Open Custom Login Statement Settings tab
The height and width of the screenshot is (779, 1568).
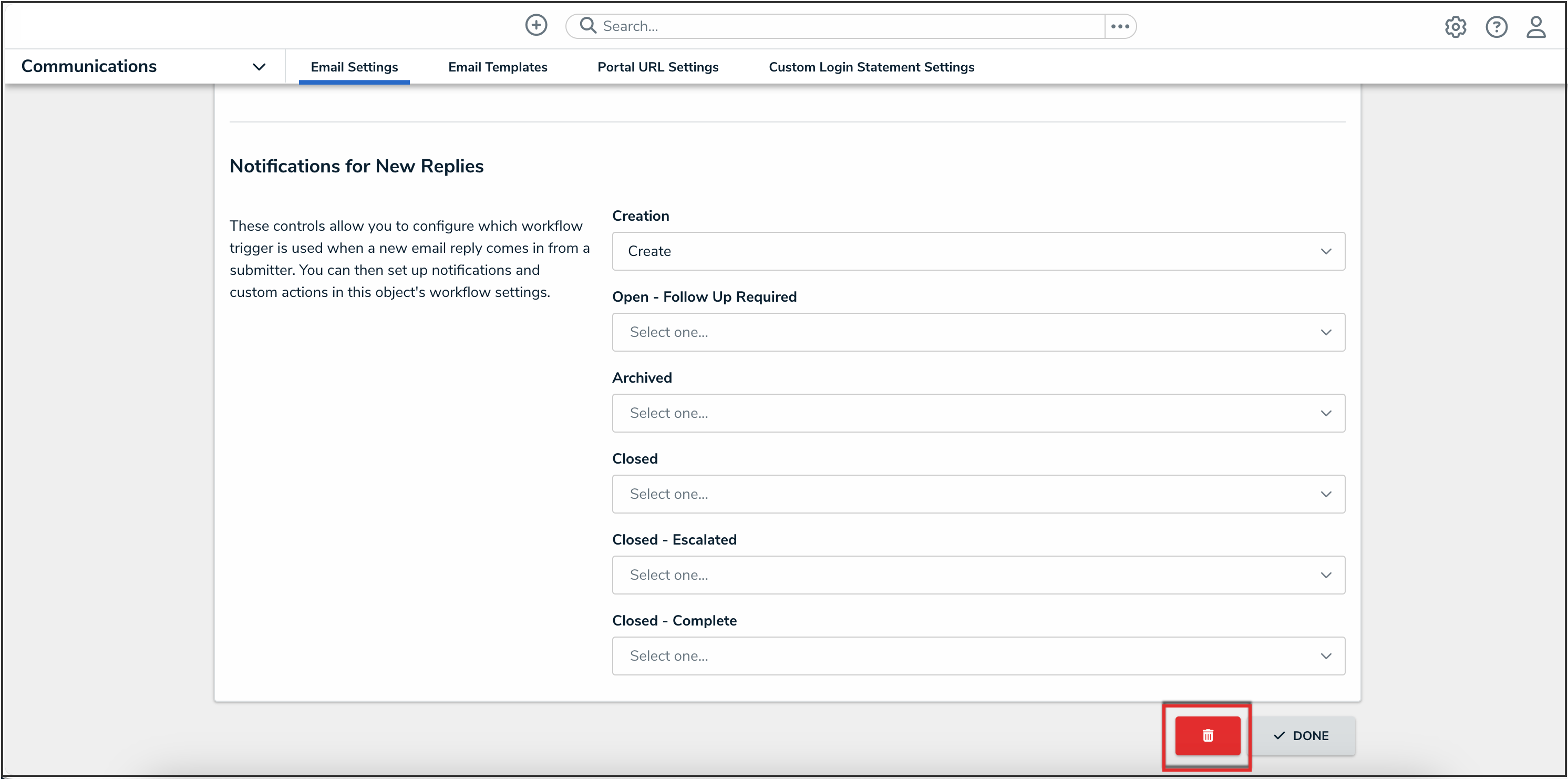[871, 67]
